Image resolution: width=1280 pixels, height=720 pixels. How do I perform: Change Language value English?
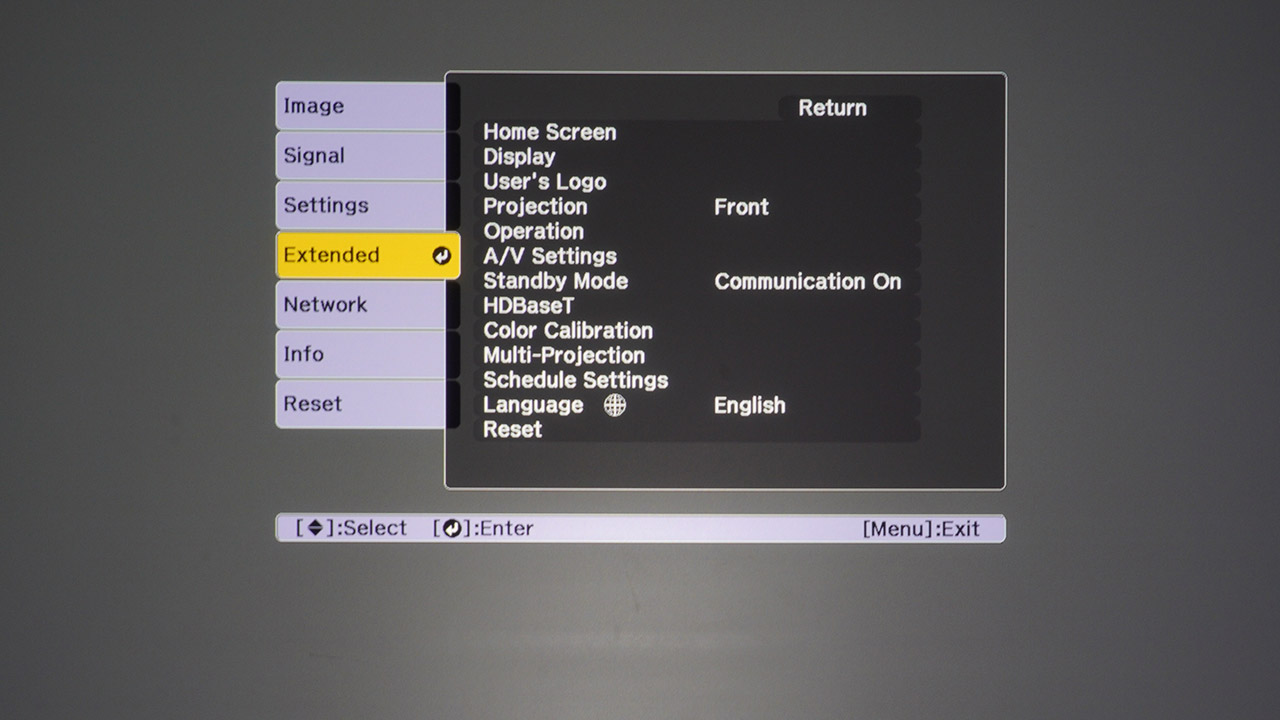click(749, 406)
